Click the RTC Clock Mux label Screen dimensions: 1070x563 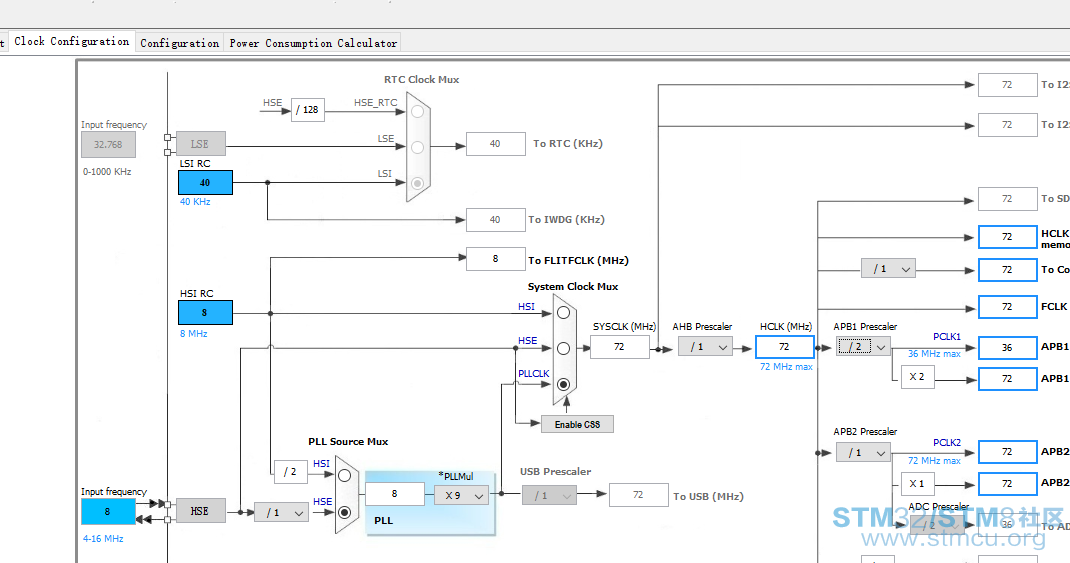422,79
